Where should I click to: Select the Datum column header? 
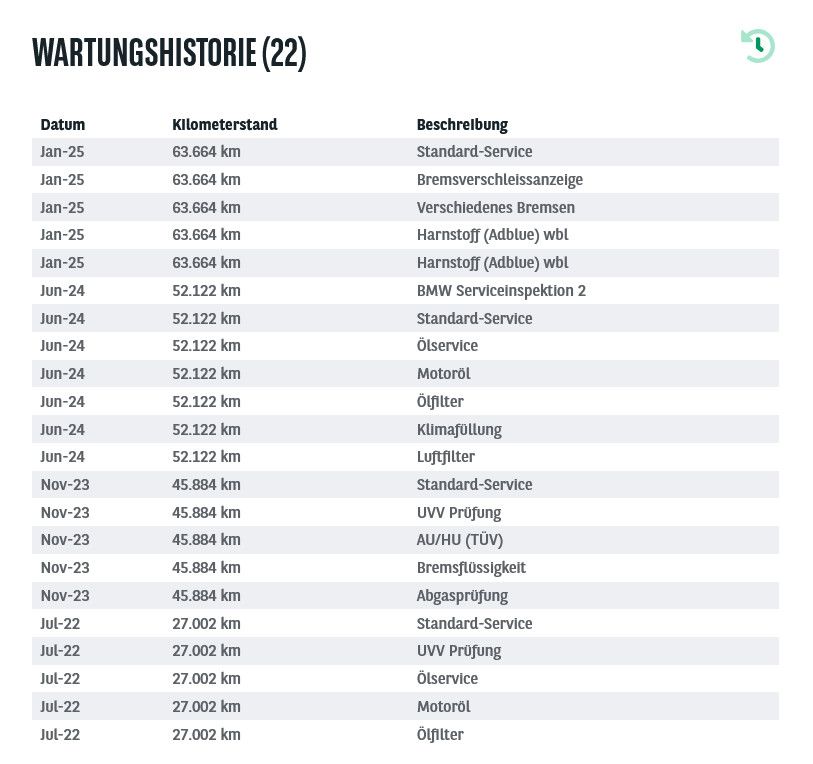point(63,124)
